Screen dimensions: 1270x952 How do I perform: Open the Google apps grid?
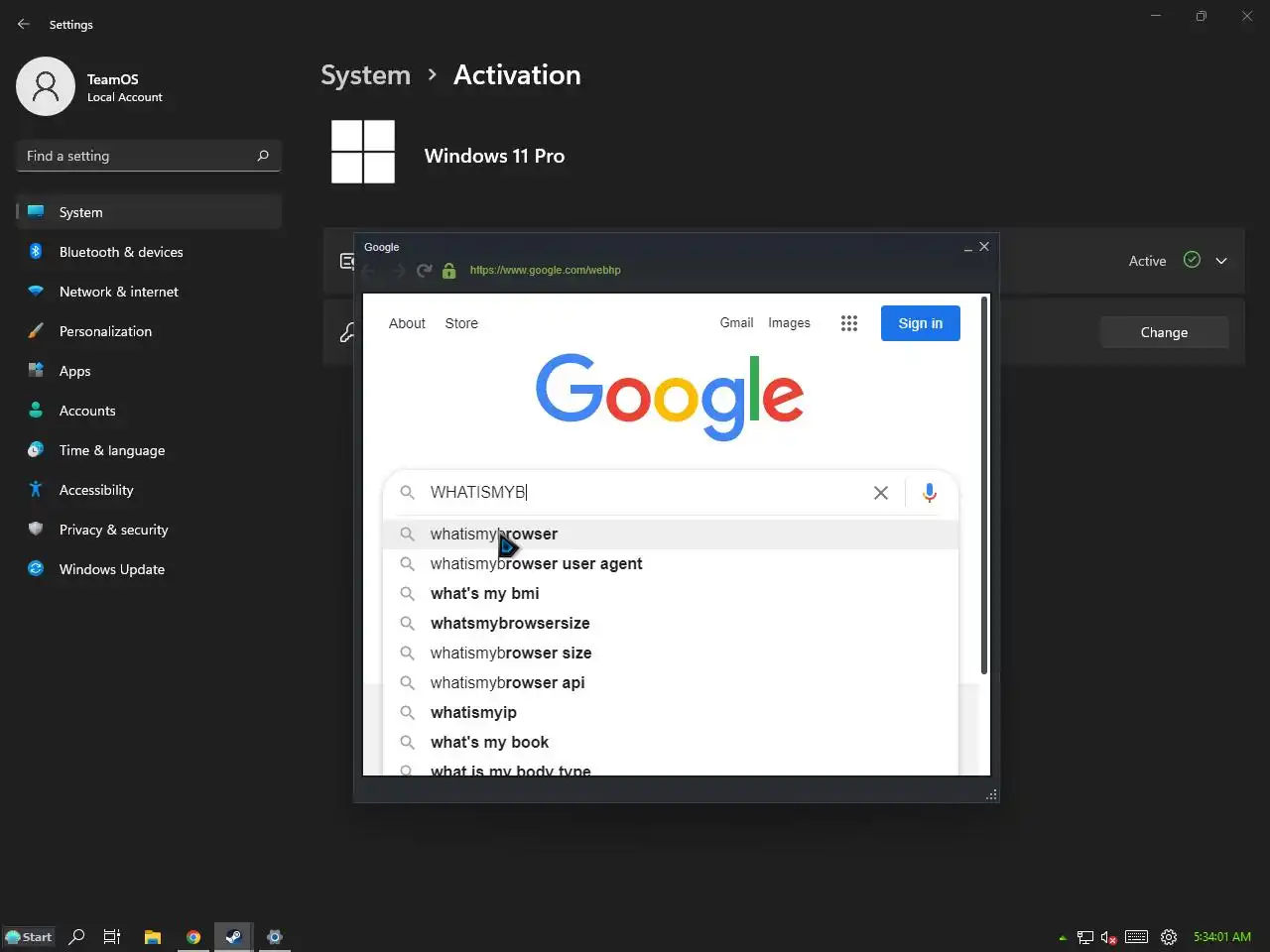[849, 323]
